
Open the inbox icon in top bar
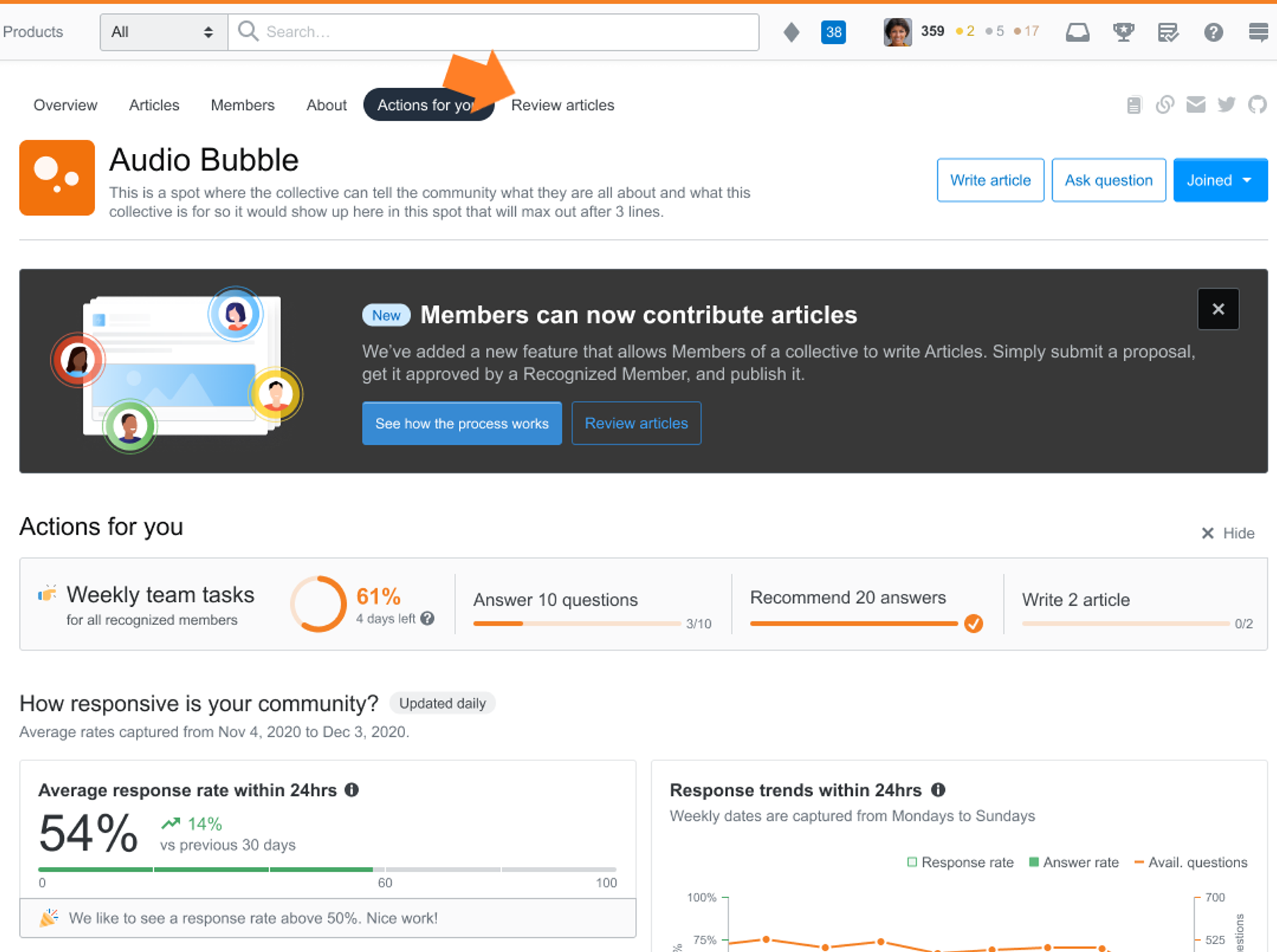1077,32
